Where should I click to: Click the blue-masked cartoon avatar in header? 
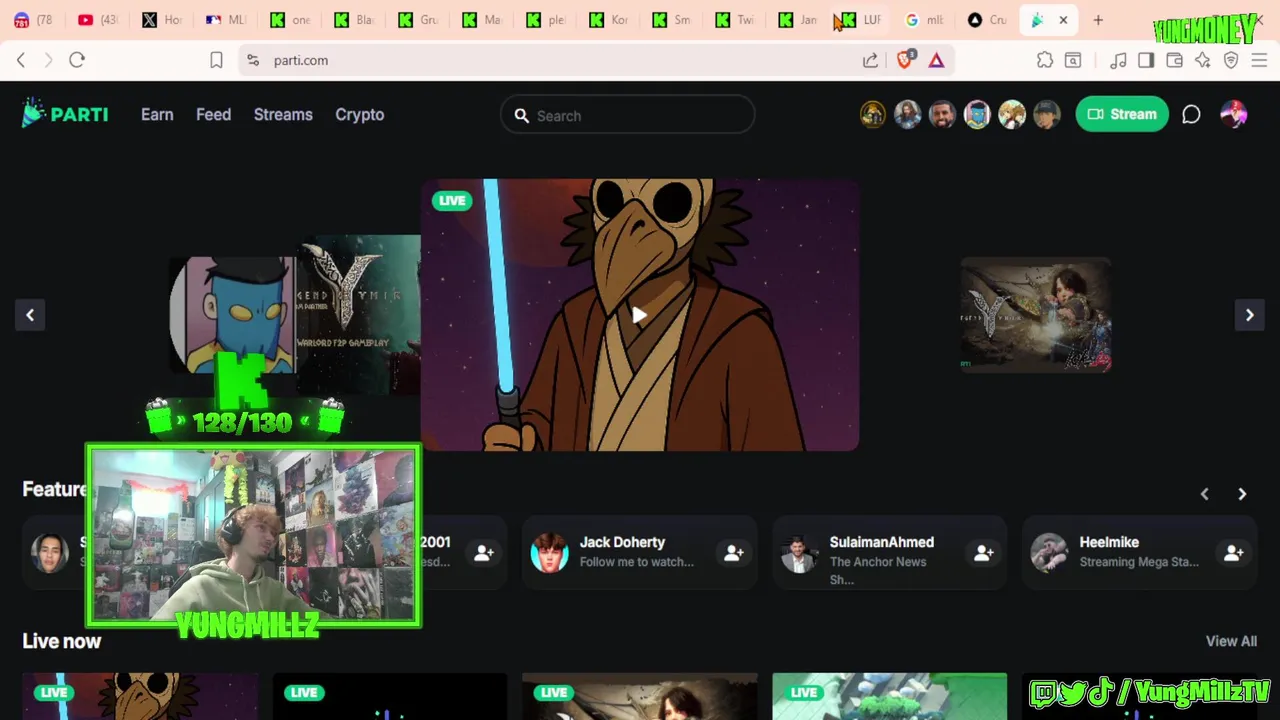[x=977, y=115]
